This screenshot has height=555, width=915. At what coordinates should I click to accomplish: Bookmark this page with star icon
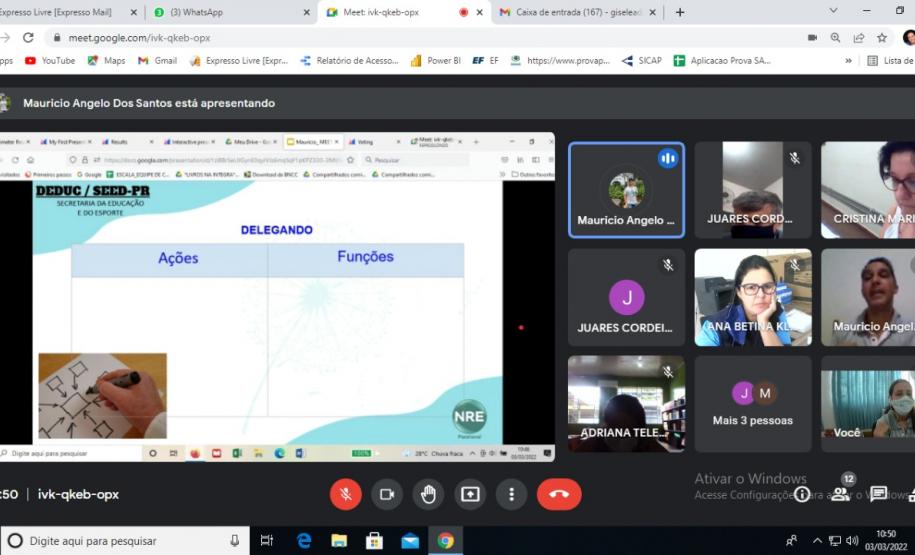click(x=882, y=37)
